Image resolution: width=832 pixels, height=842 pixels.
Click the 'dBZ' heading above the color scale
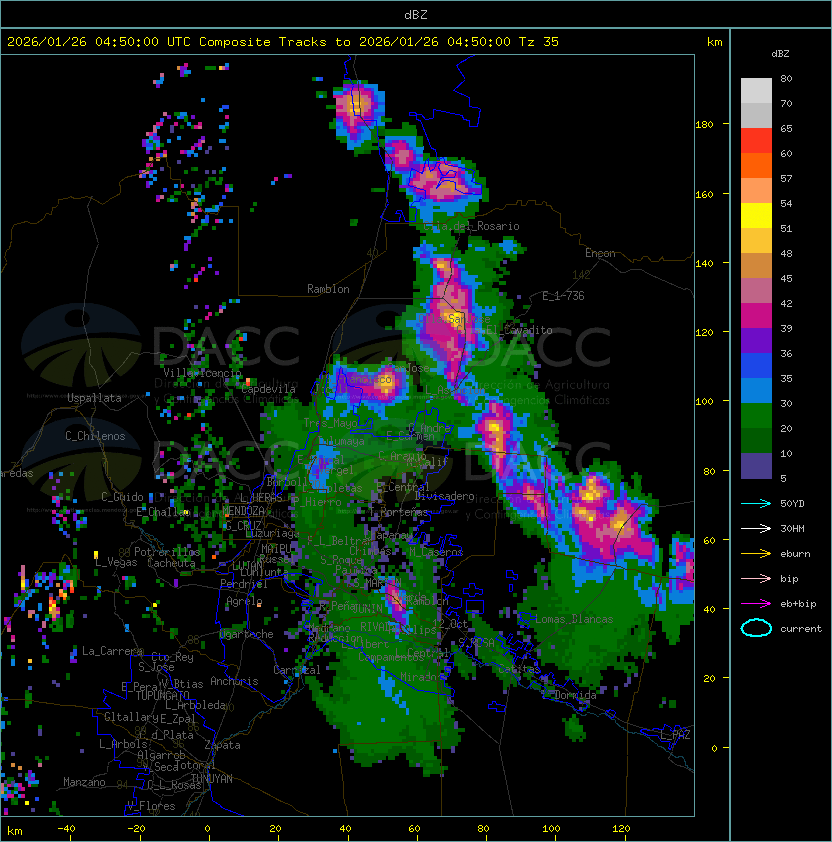(x=780, y=54)
